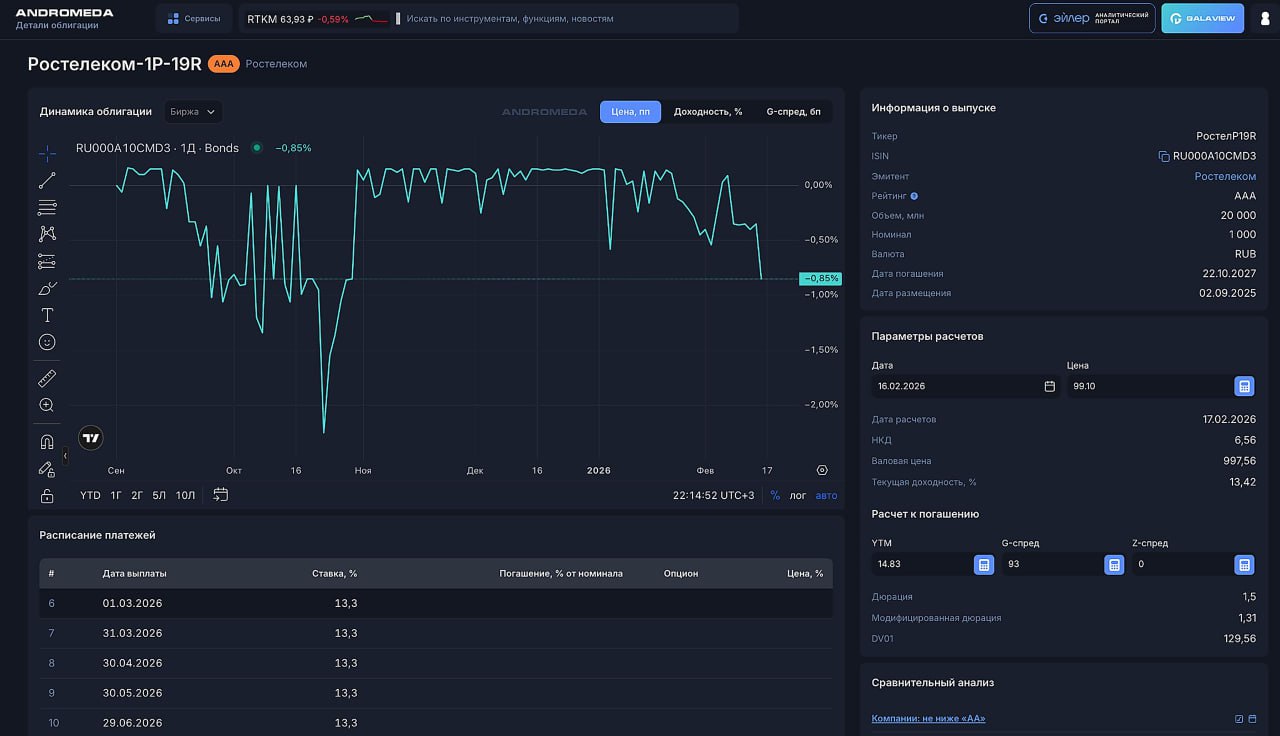Copy the ISIN RU000A10CMD3
Screen dimensions: 1280x736
[x=1163, y=156]
